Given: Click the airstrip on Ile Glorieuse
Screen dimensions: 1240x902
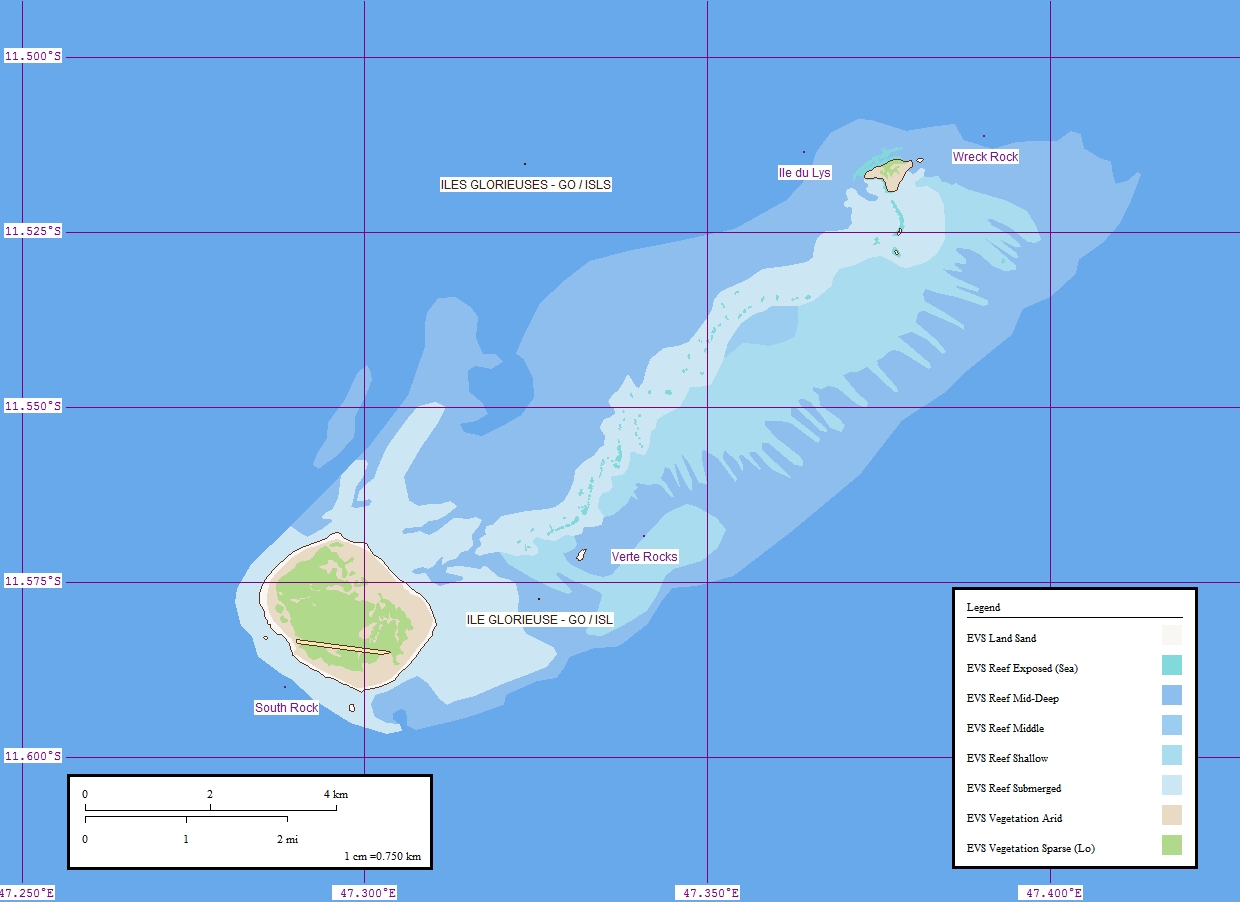Looking at the screenshot, I should click(343, 647).
